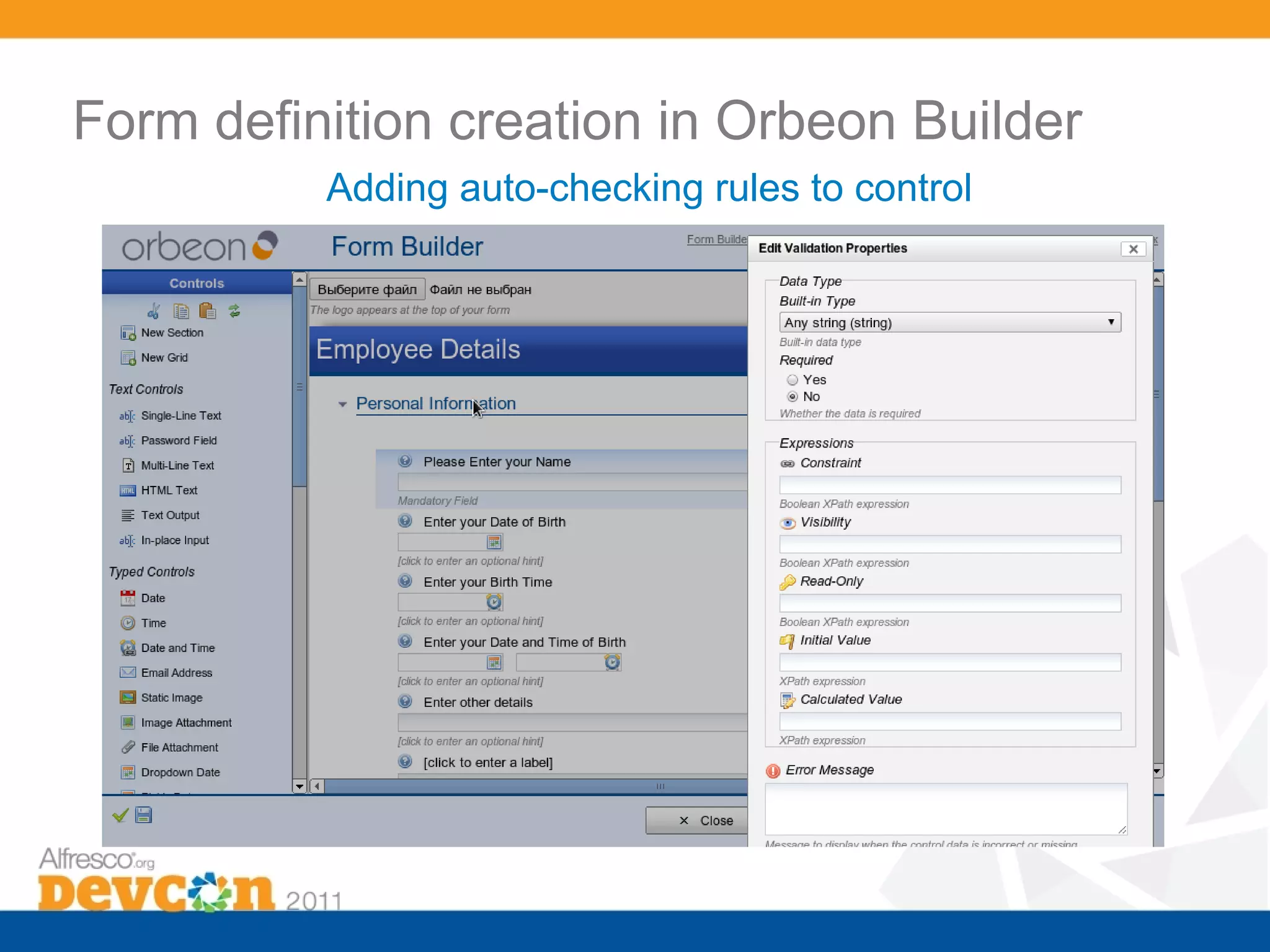Select No for Required
This screenshot has width=1270, height=952.
click(793, 397)
